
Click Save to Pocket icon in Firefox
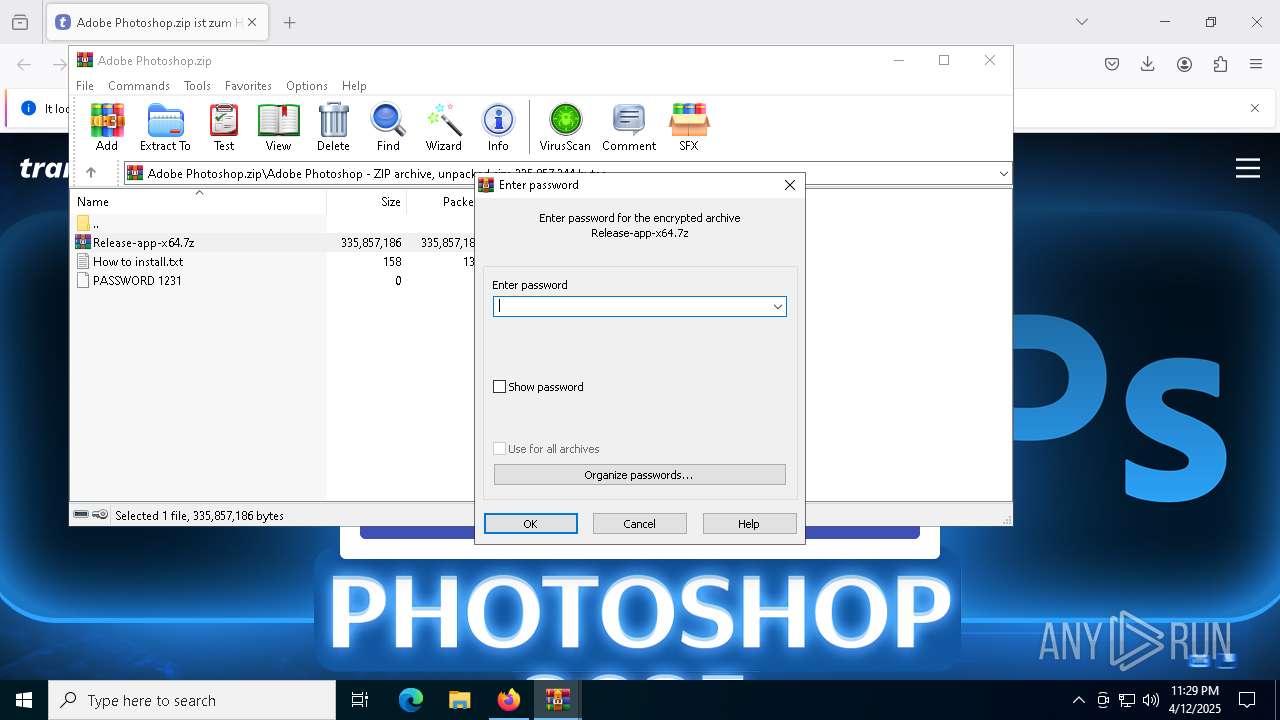click(1111, 64)
